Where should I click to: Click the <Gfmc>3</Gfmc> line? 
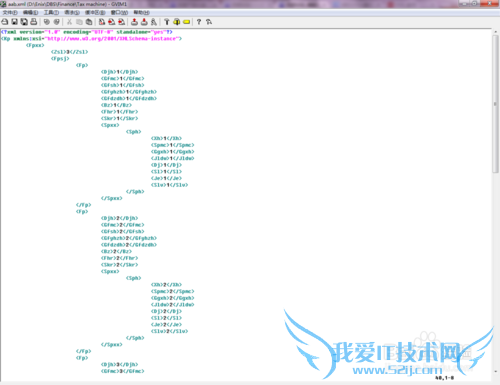(122, 371)
